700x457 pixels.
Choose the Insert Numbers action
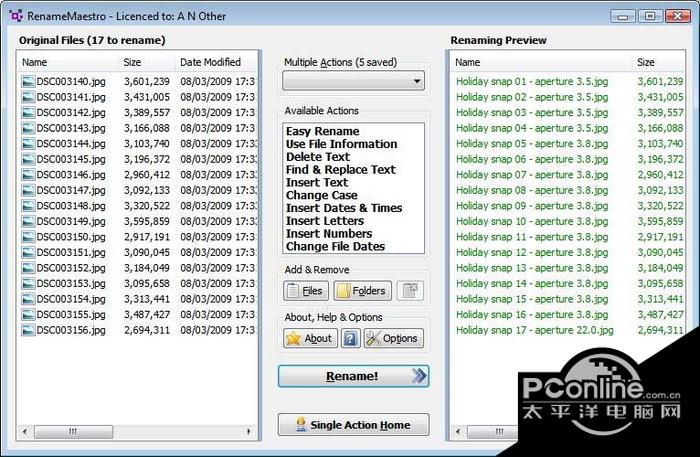coord(329,234)
